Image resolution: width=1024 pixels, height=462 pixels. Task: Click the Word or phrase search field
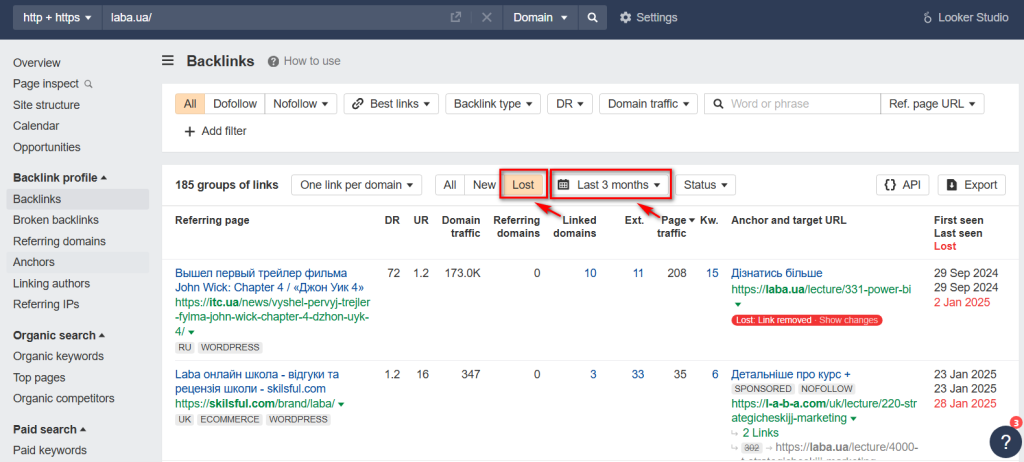(792, 103)
